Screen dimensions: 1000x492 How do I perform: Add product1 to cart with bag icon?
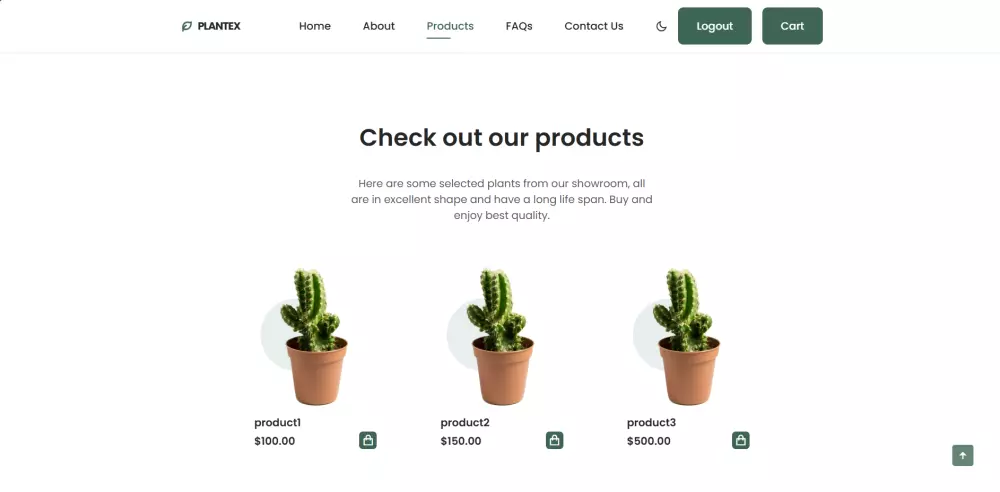click(x=368, y=440)
